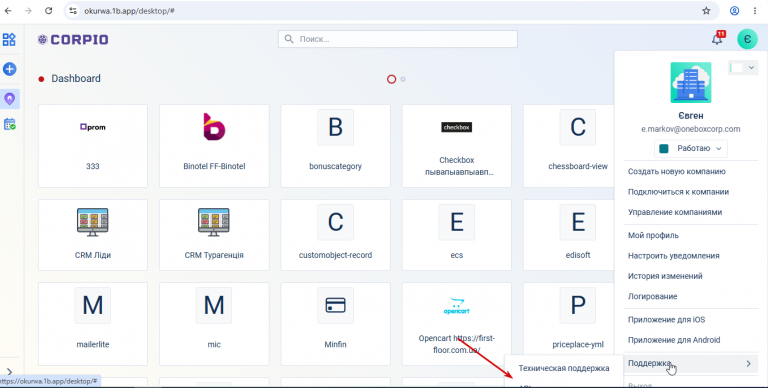
Task: Open browser profile icon
Action: (734, 11)
